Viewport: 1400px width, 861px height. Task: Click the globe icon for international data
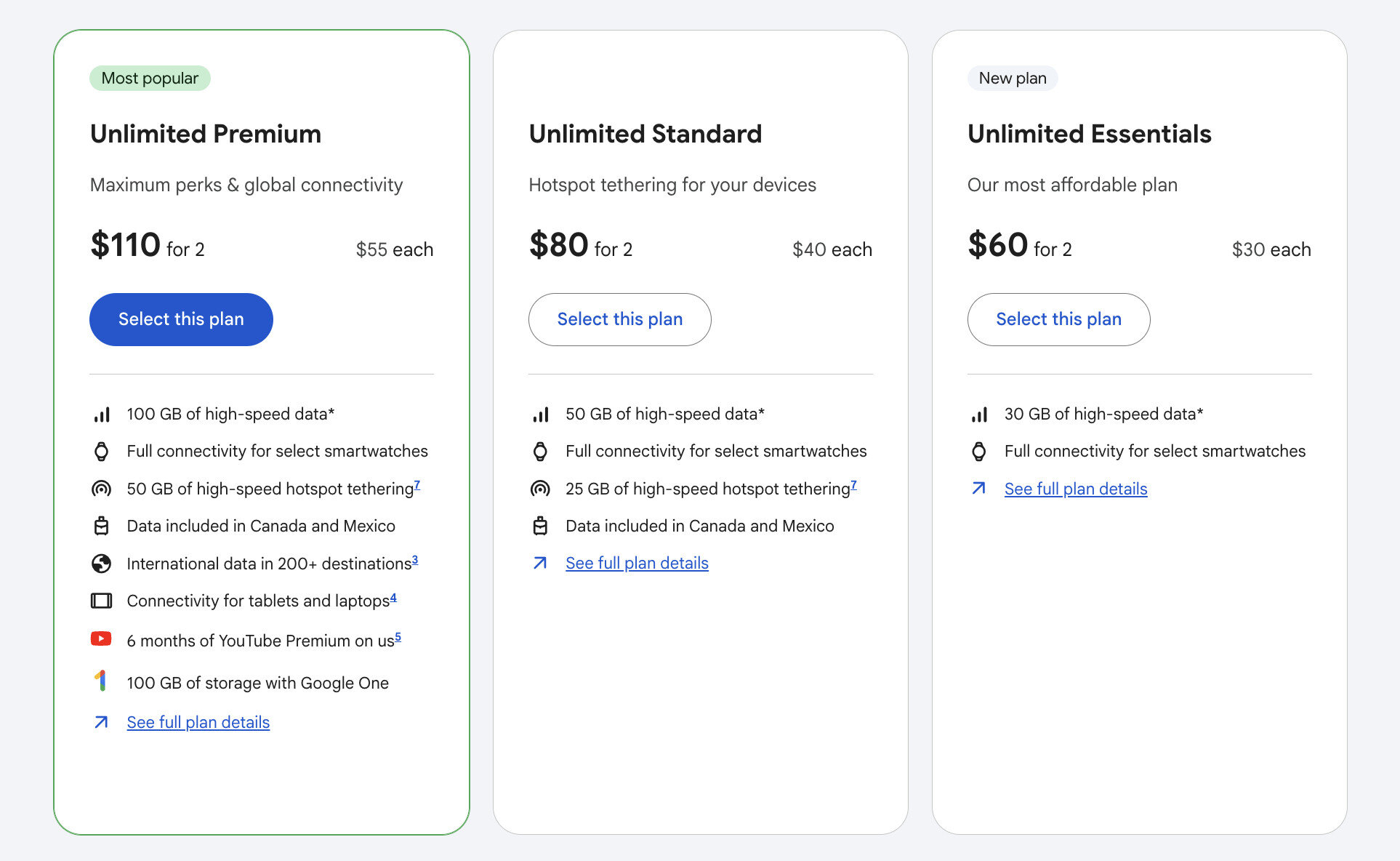point(101,564)
